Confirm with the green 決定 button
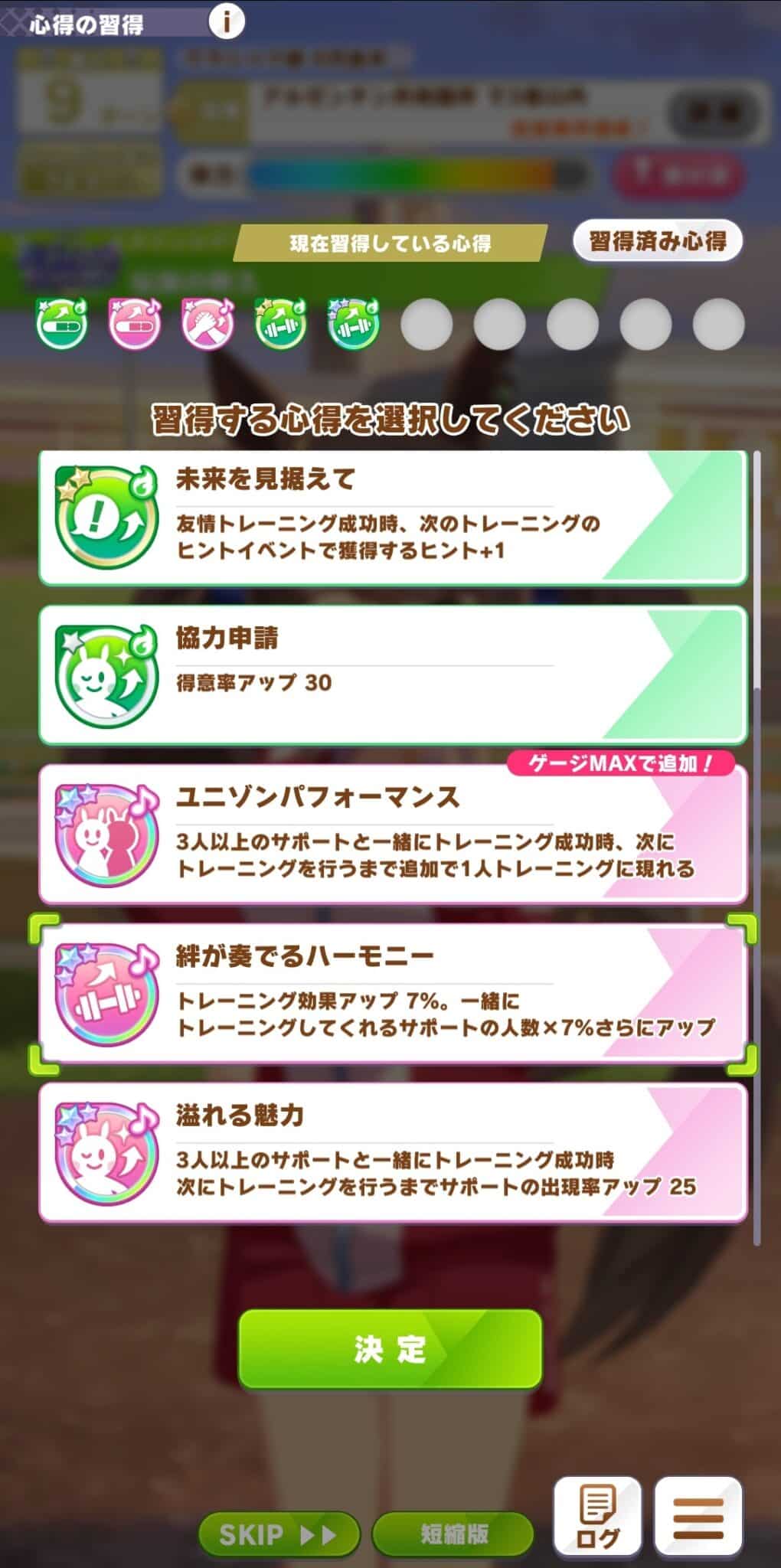Viewport: 781px width, 1568px height. click(390, 1349)
